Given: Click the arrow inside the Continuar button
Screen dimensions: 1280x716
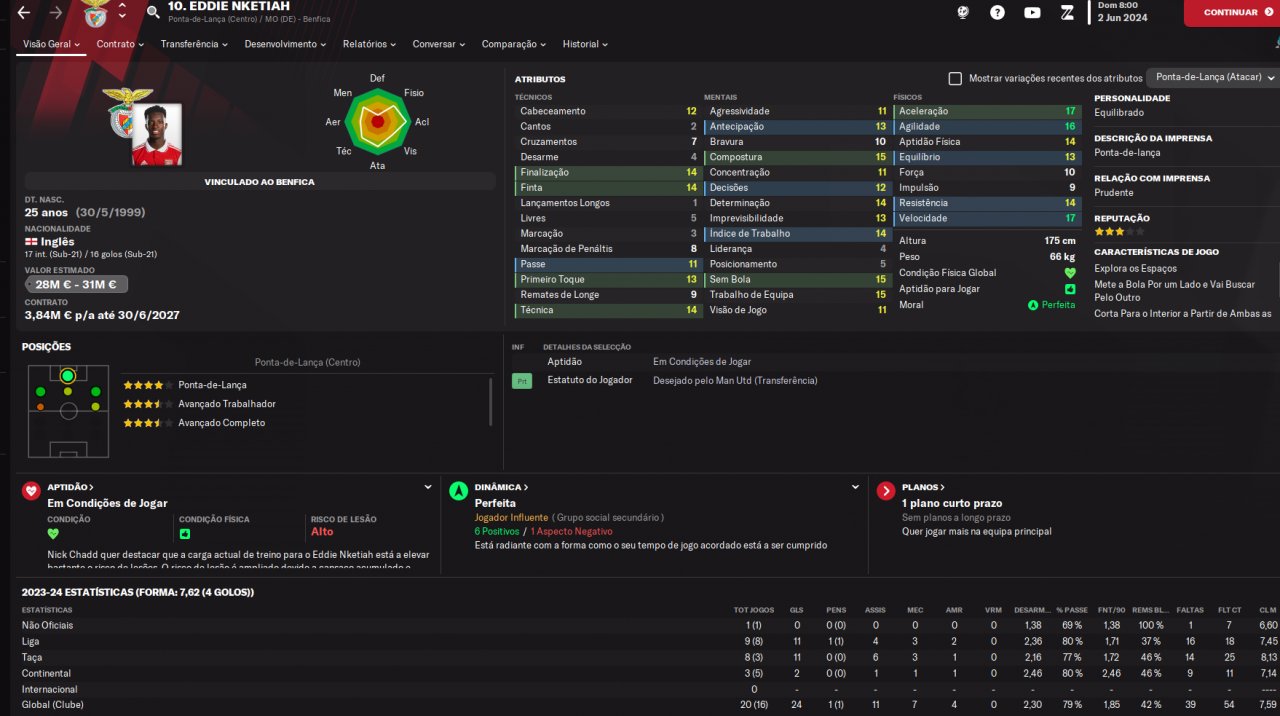Looking at the screenshot, I should 1267,13.
